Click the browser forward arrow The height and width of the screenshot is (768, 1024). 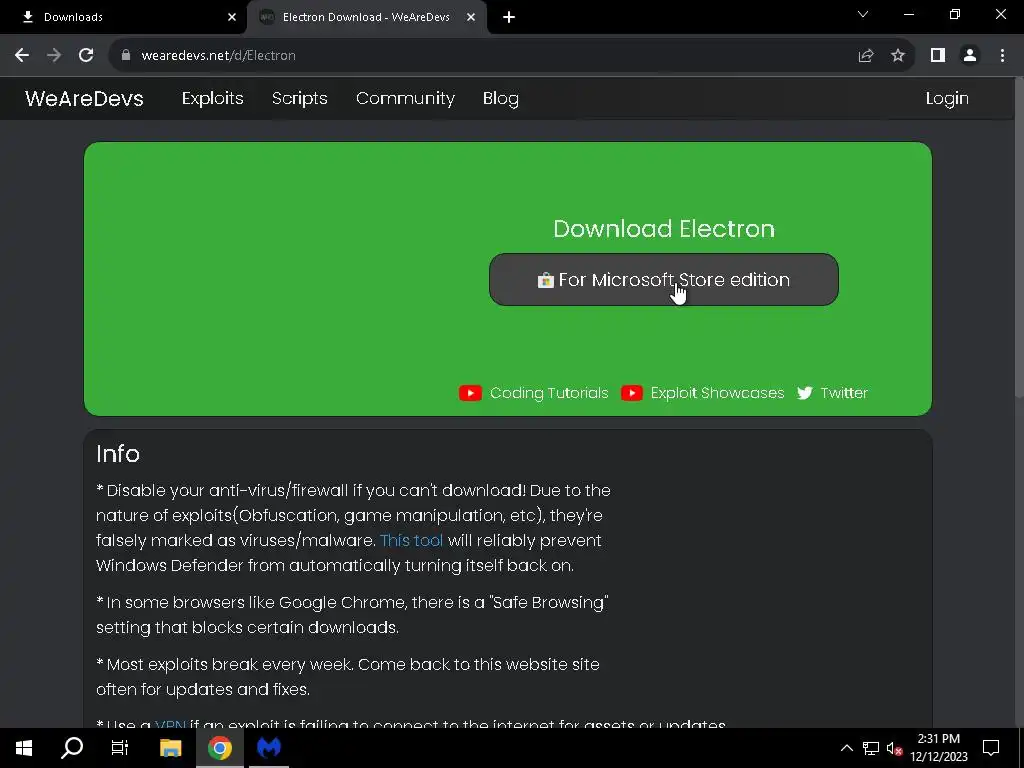(x=54, y=56)
